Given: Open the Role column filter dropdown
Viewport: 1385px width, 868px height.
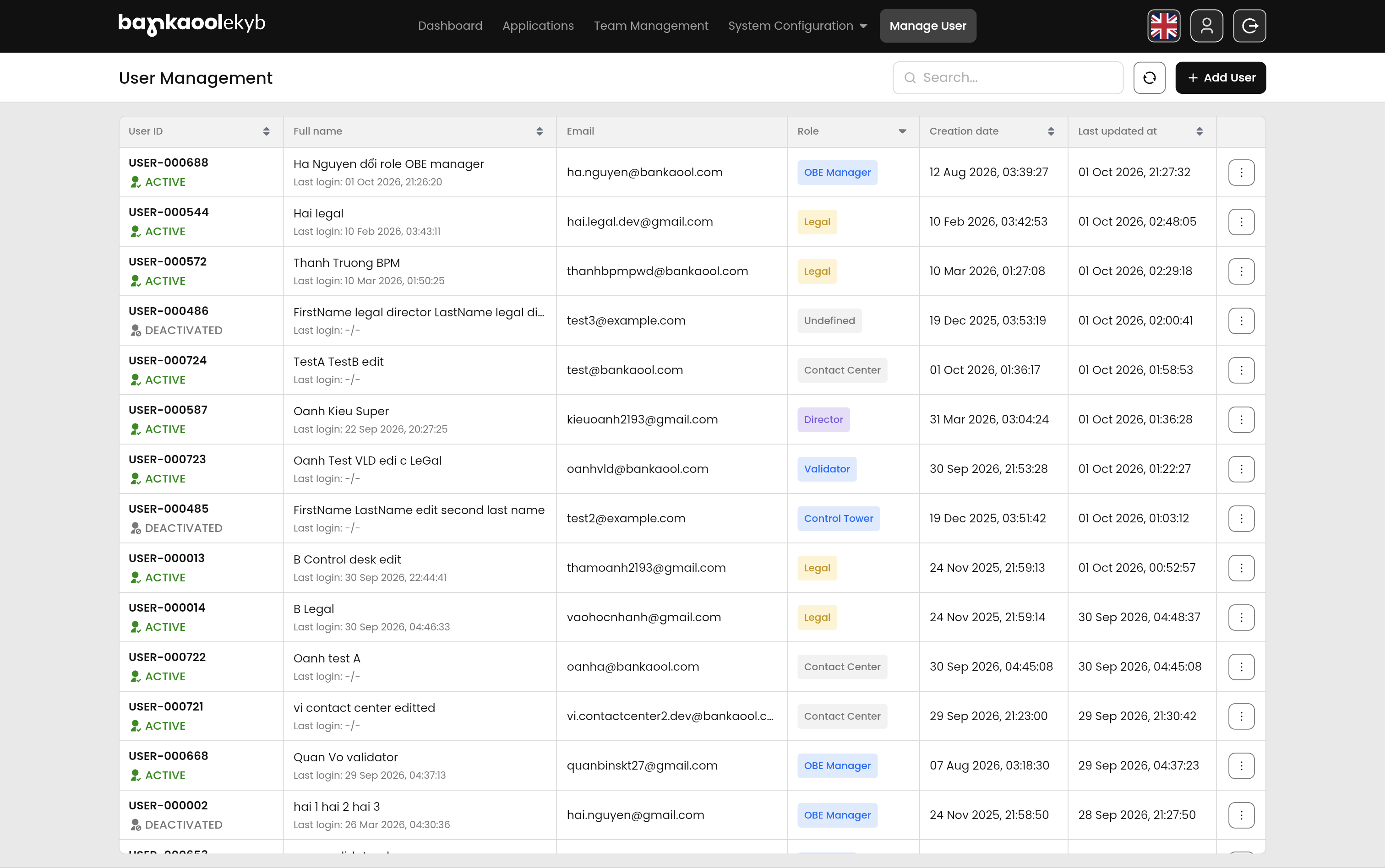Looking at the screenshot, I should click(x=902, y=131).
